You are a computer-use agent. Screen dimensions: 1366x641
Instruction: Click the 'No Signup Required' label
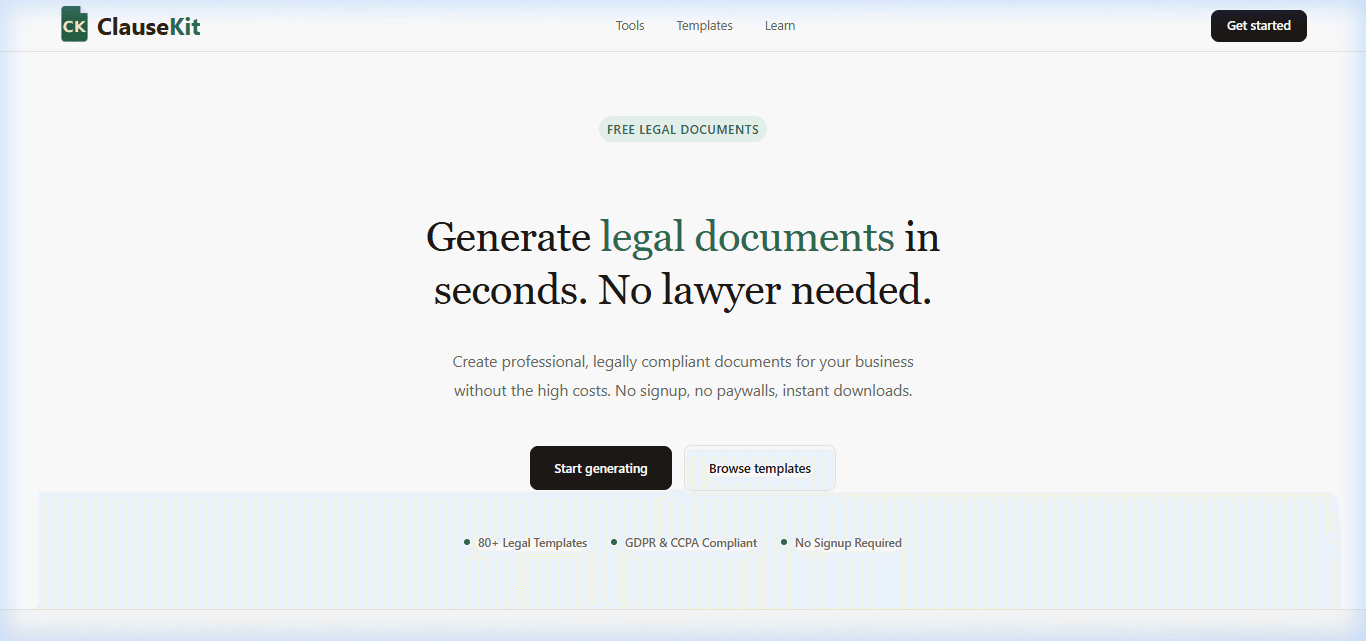(x=848, y=543)
